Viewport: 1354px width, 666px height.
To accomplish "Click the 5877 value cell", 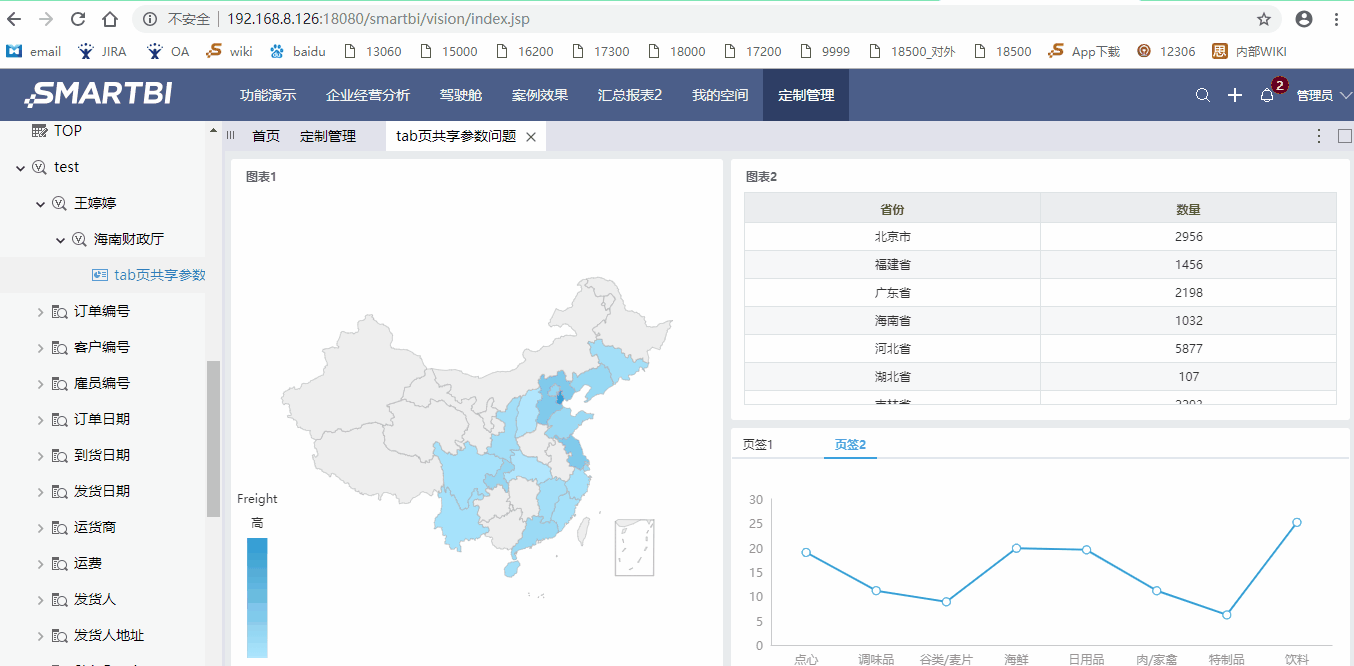I will tap(1189, 349).
